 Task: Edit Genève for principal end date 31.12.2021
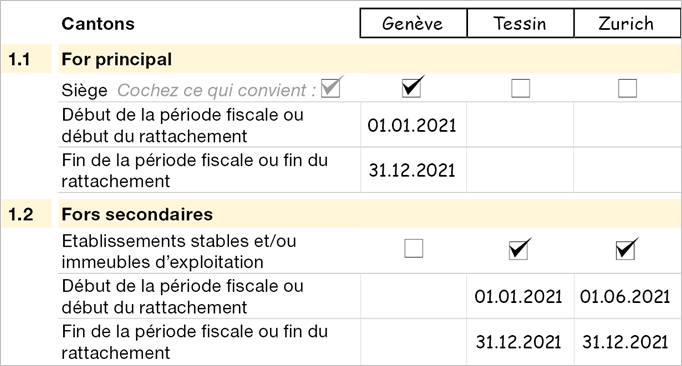tap(413, 170)
